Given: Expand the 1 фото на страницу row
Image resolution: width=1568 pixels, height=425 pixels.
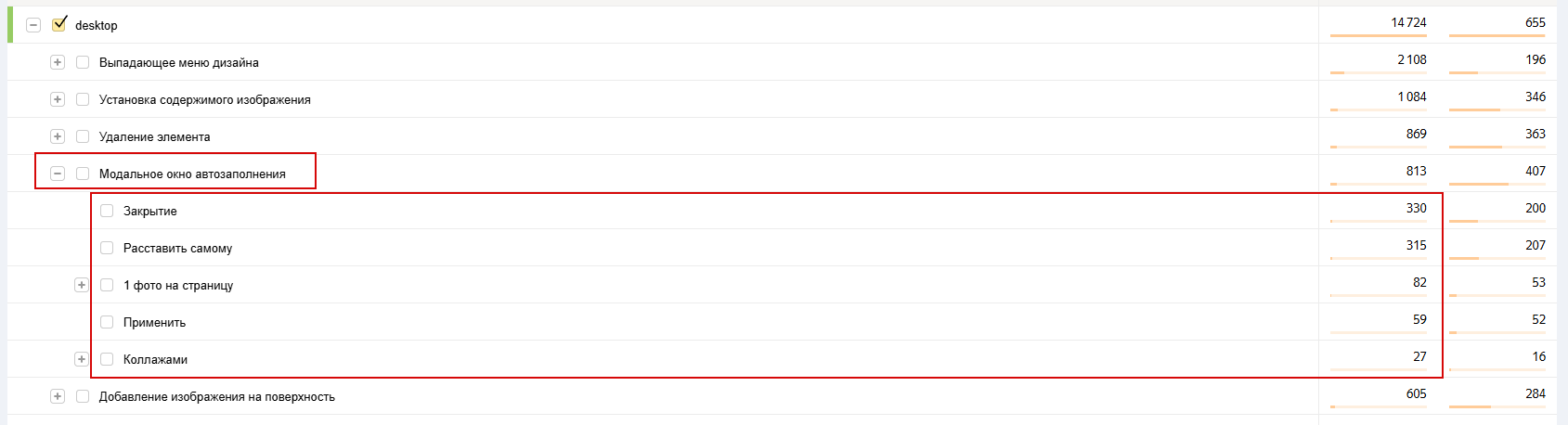Looking at the screenshot, I should tap(82, 285).
